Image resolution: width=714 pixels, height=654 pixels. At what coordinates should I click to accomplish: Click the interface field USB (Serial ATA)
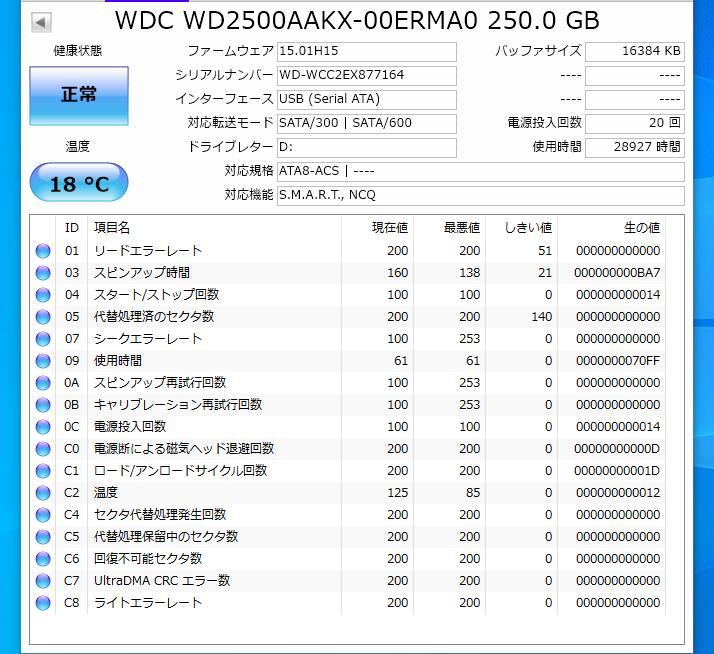(367, 99)
